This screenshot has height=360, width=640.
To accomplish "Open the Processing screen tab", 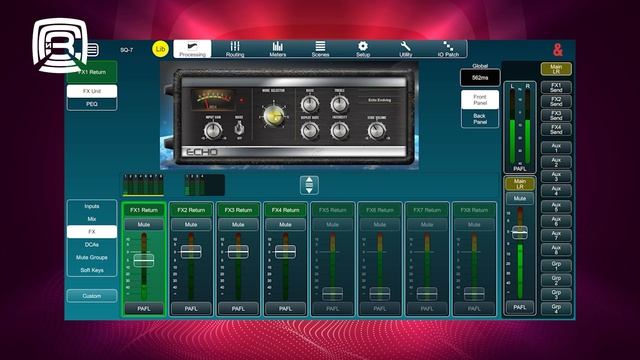I will tap(192, 49).
